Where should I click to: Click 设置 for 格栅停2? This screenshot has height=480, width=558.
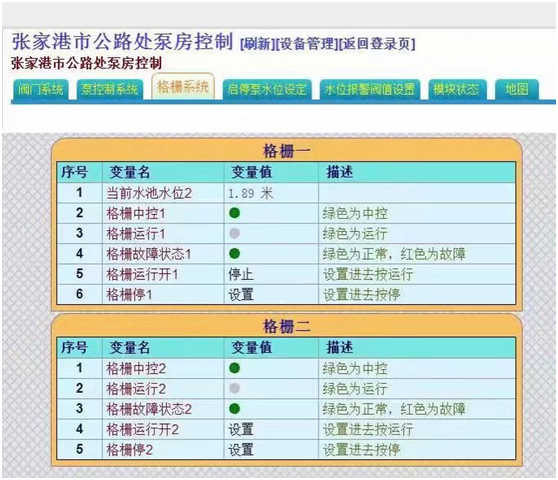click(241, 449)
